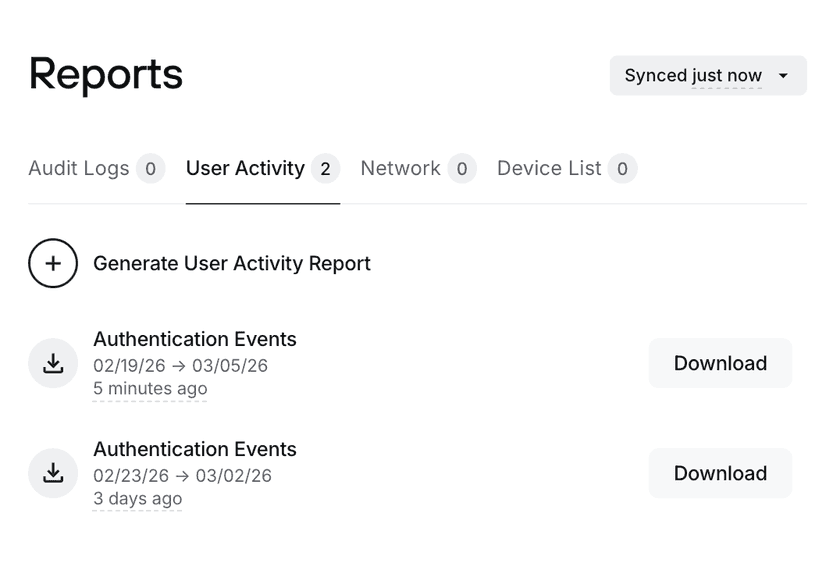
Task: Go to the Device List tab
Action: click(549, 168)
